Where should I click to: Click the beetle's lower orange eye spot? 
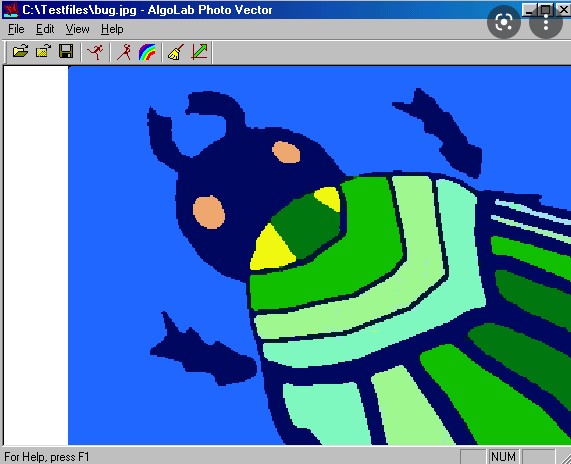pos(209,212)
